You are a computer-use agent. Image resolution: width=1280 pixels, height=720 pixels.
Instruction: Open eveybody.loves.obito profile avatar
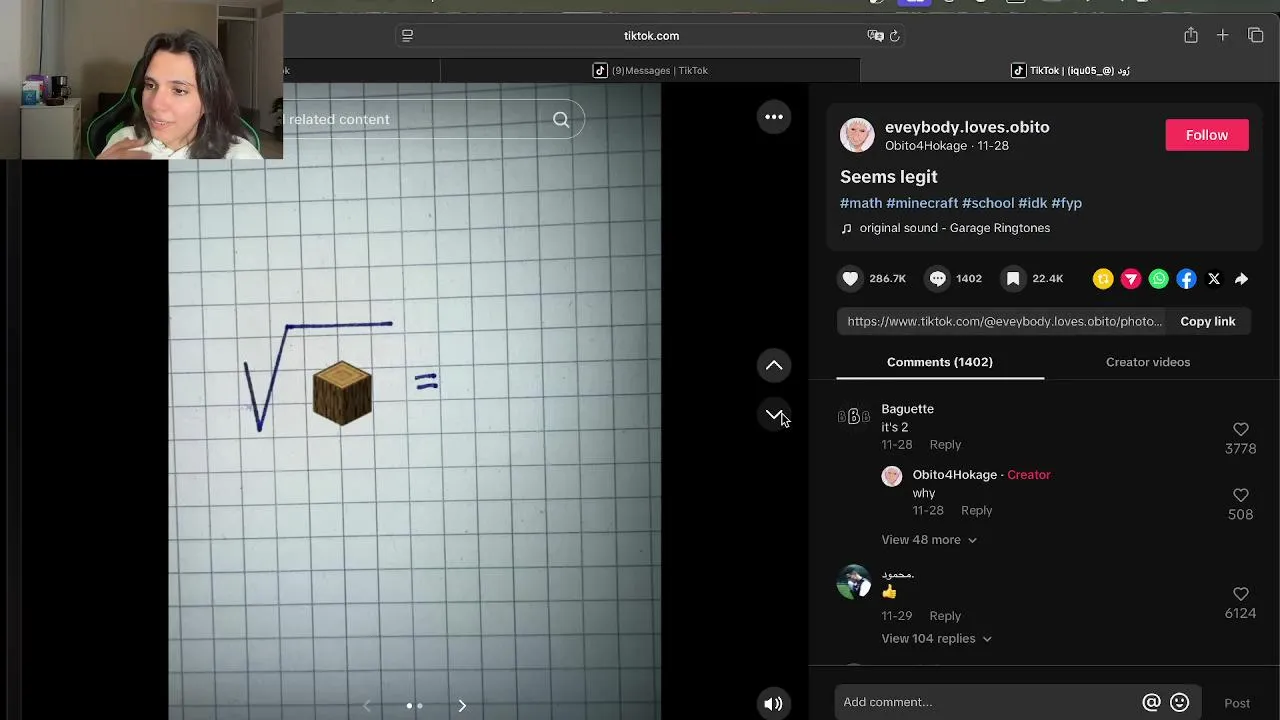857,135
